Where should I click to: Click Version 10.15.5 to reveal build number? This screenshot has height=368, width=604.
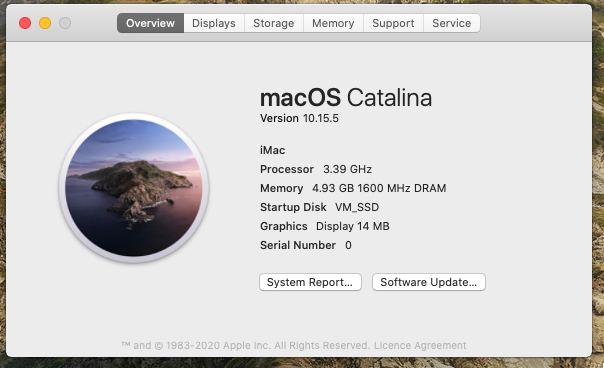point(299,118)
